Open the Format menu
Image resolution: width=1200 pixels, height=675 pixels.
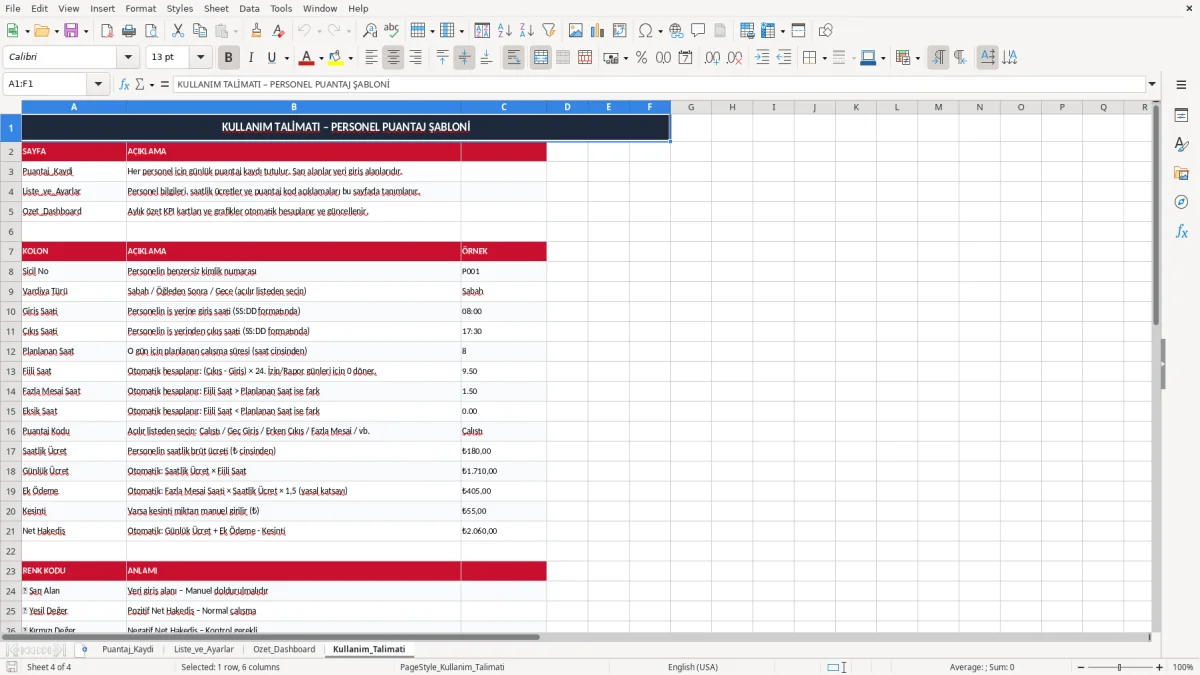click(x=140, y=8)
